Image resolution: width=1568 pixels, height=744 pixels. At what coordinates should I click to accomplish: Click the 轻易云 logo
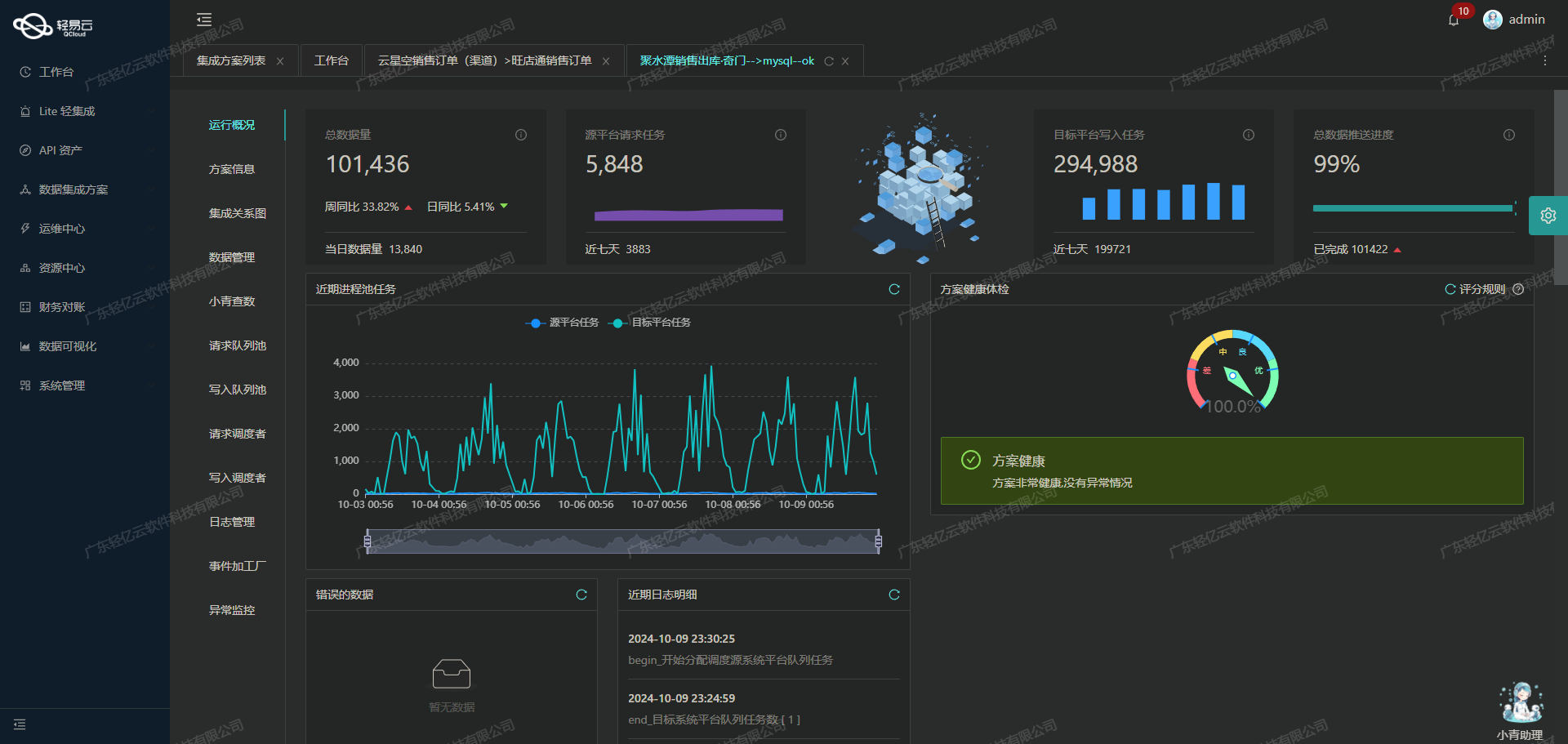click(x=53, y=26)
